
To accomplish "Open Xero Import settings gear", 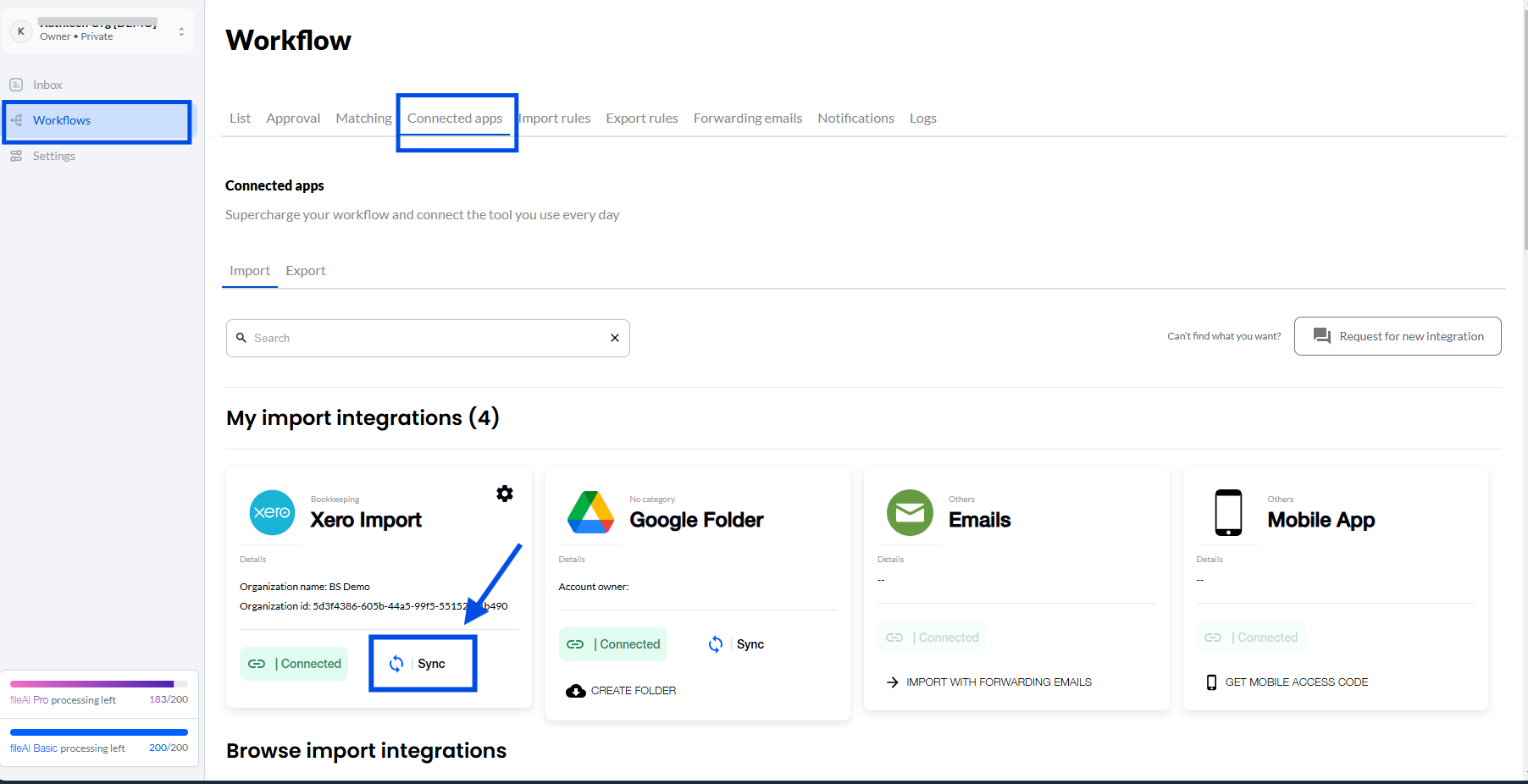I will [505, 494].
